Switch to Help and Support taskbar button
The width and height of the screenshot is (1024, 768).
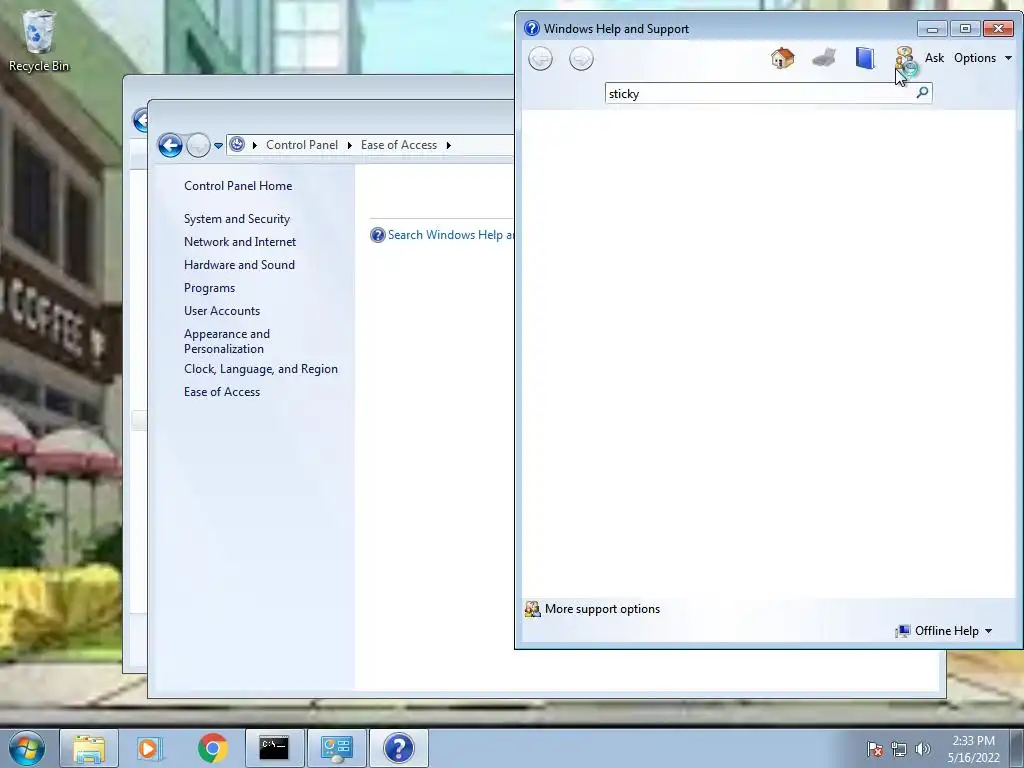(398, 748)
